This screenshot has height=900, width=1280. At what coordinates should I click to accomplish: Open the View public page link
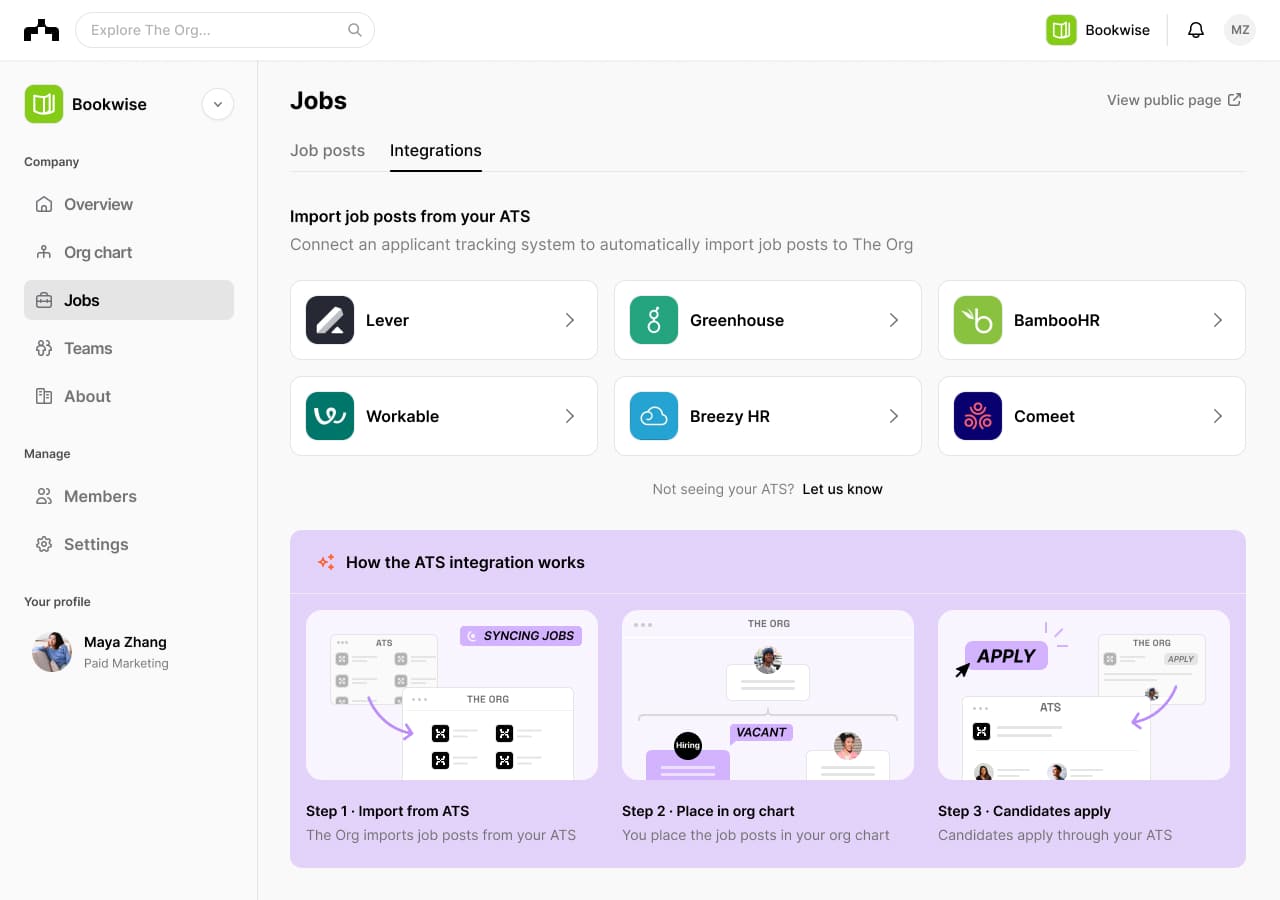tap(1173, 100)
